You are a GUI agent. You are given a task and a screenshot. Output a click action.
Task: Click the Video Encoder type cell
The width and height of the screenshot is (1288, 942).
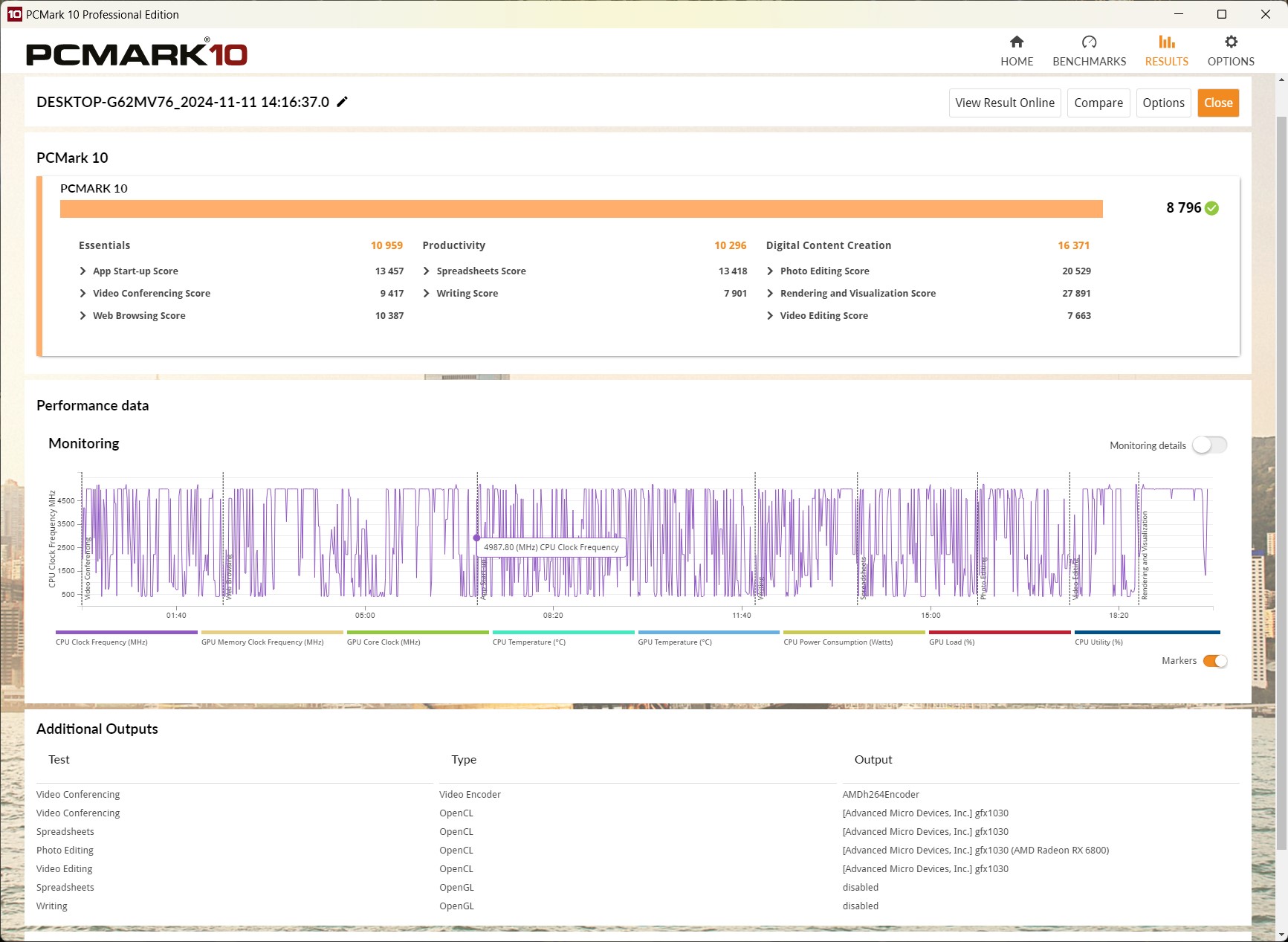(470, 795)
